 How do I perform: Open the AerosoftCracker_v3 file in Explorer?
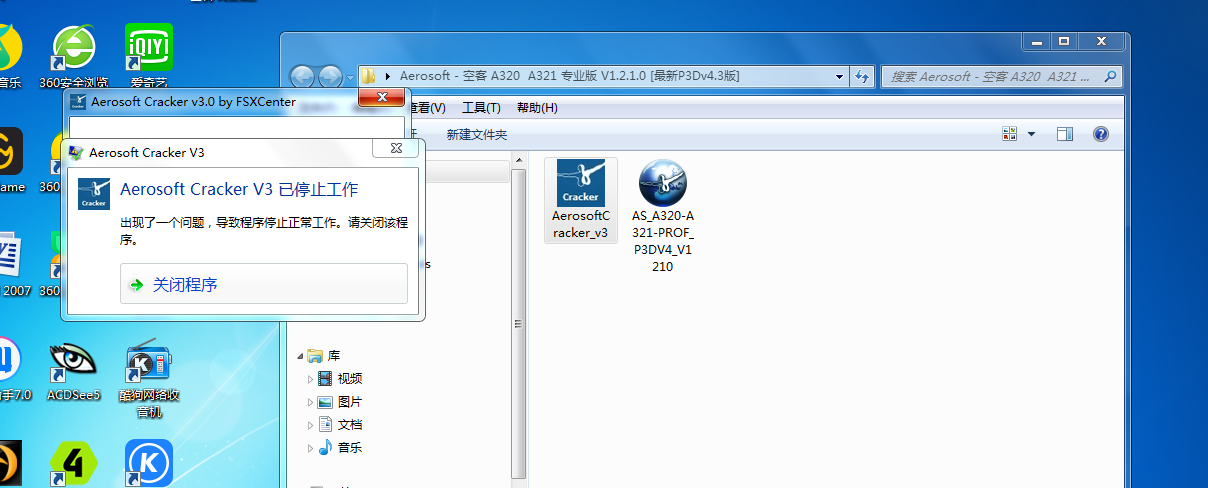coord(580,201)
